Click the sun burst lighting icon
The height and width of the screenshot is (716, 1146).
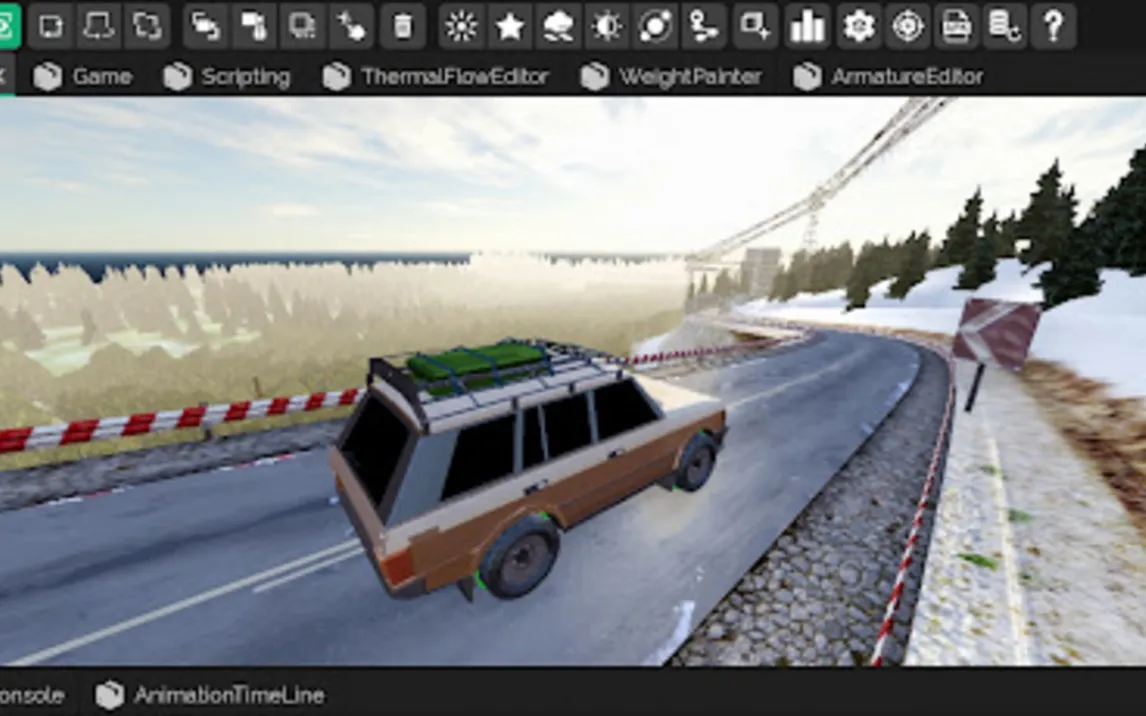(x=461, y=27)
